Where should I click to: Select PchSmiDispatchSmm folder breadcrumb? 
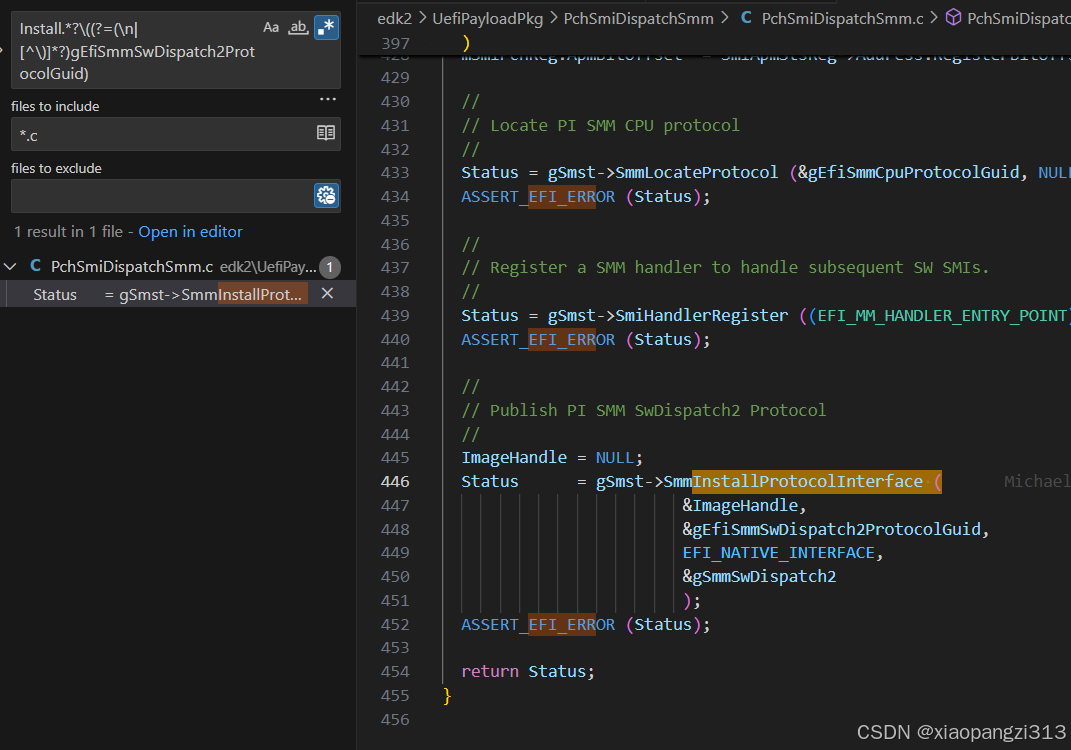click(639, 18)
